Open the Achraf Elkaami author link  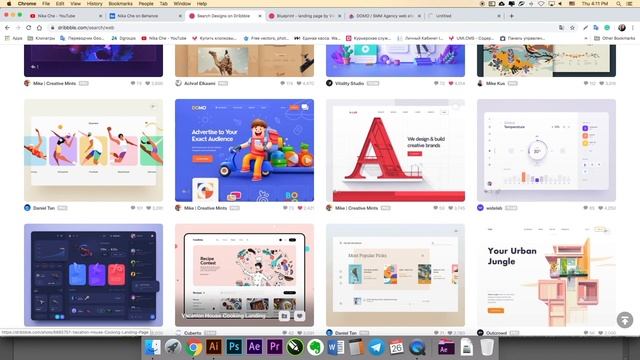tap(200, 83)
